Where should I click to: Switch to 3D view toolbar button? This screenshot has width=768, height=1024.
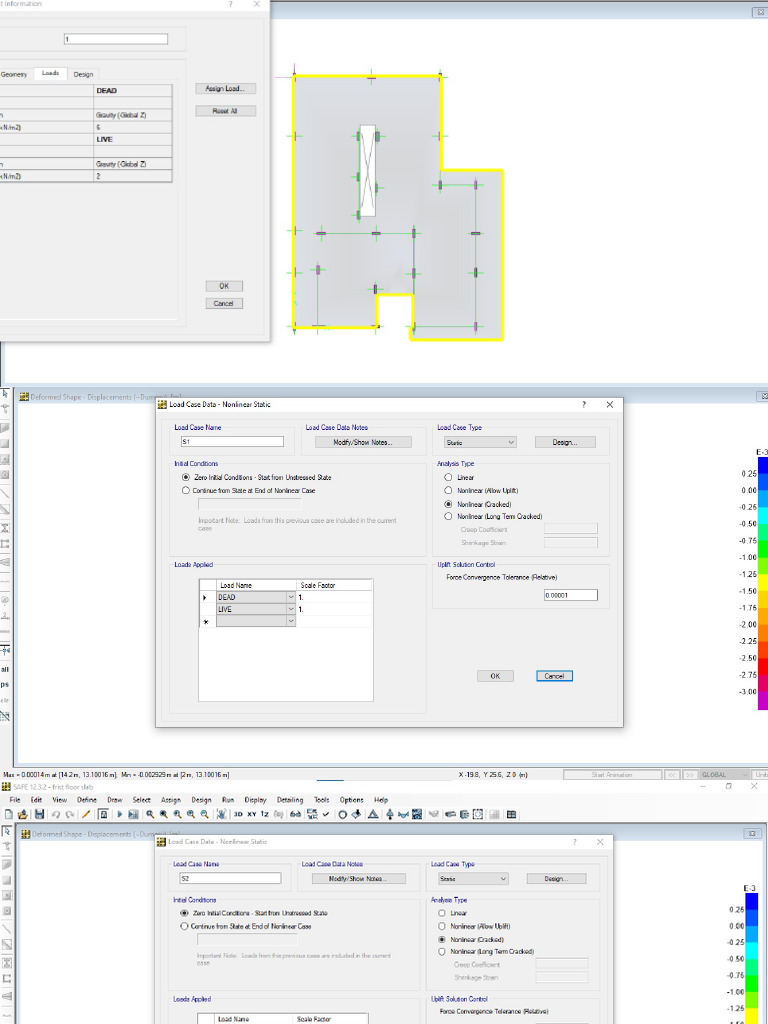tap(238, 815)
